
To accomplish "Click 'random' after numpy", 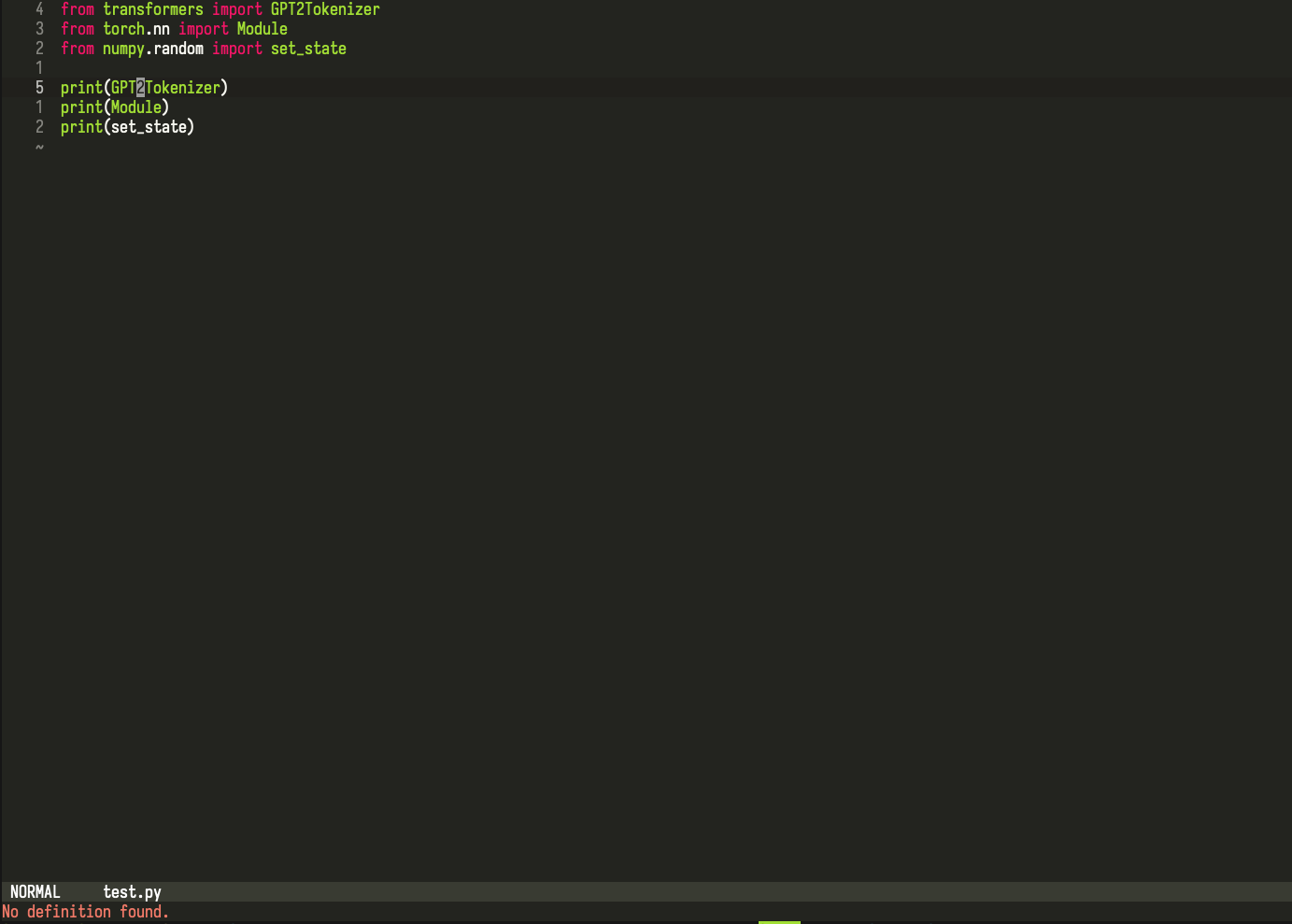I will pyautogui.click(x=178, y=49).
